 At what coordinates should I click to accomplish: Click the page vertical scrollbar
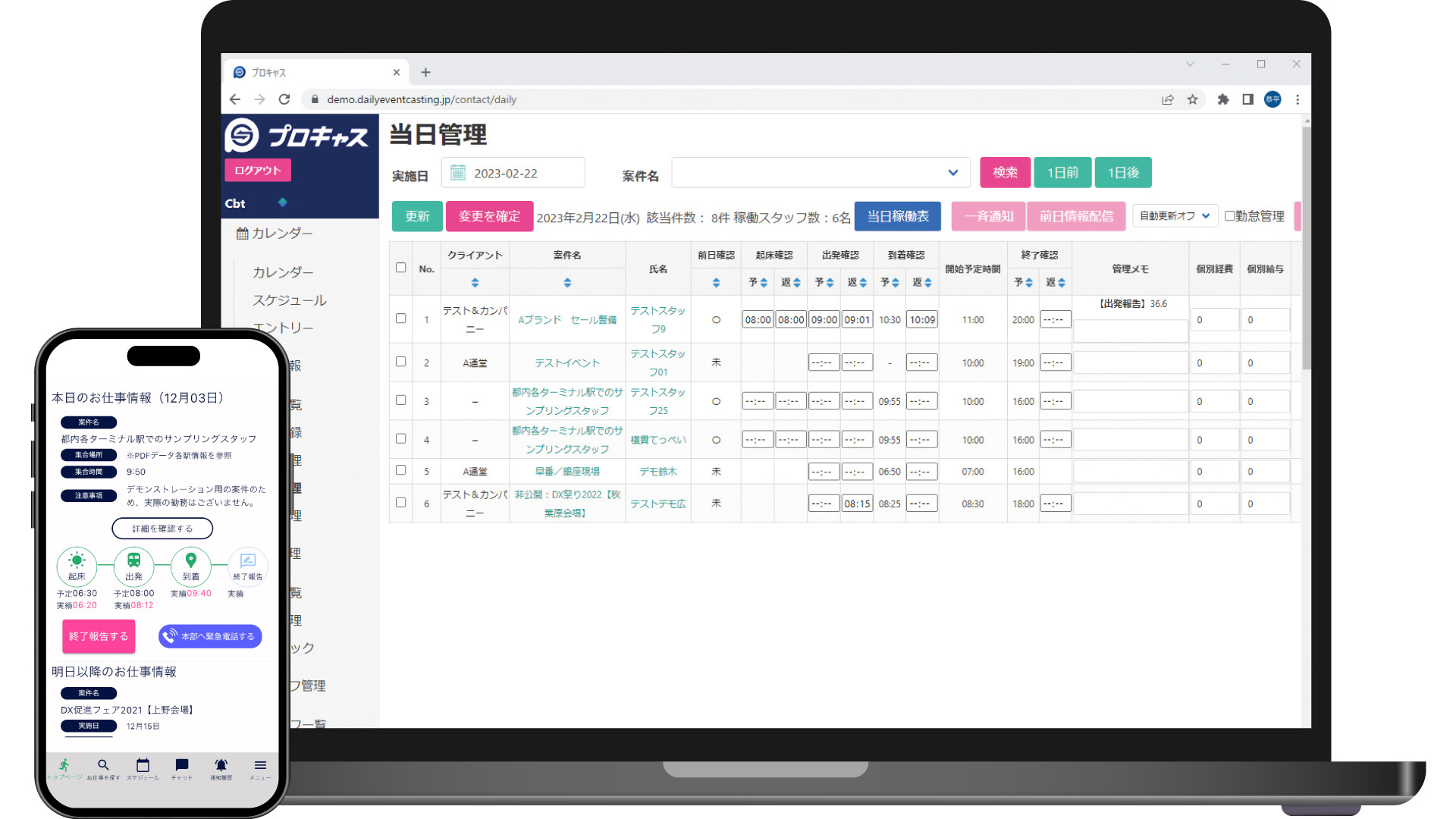tap(1306, 247)
